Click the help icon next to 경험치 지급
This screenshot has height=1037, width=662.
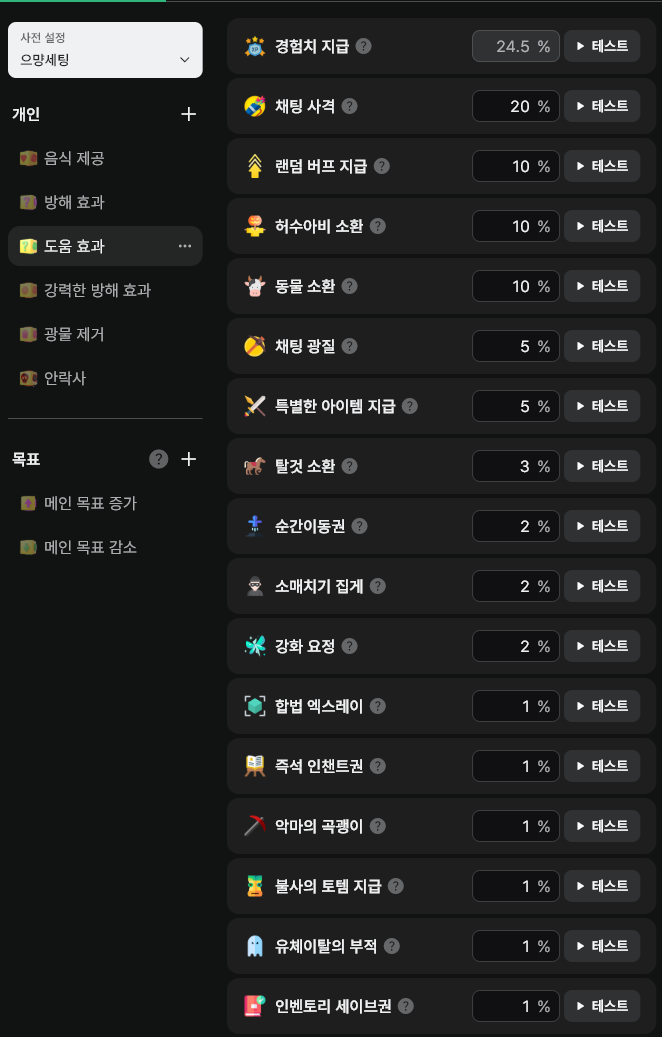[364, 46]
